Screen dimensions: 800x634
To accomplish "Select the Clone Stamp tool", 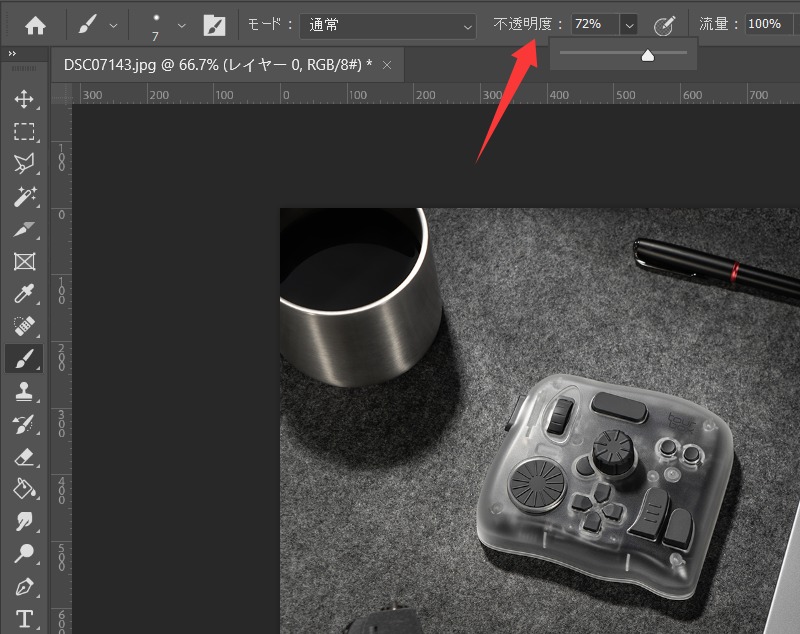I will click(x=24, y=392).
